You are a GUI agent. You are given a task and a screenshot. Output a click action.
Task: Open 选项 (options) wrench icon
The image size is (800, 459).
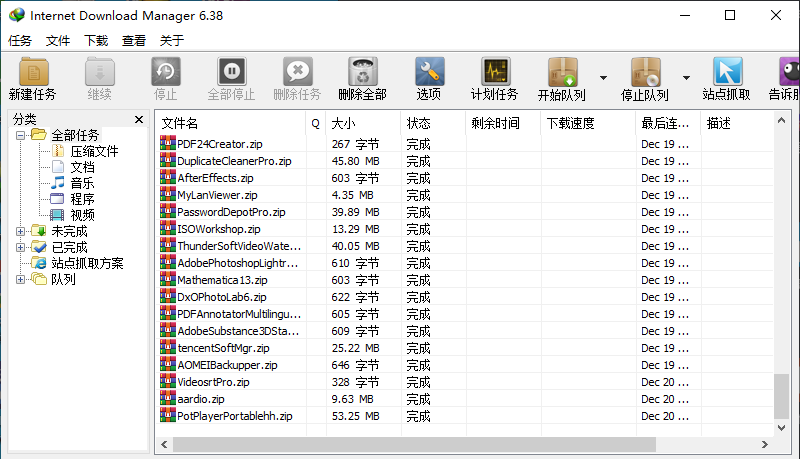click(429, 73)
